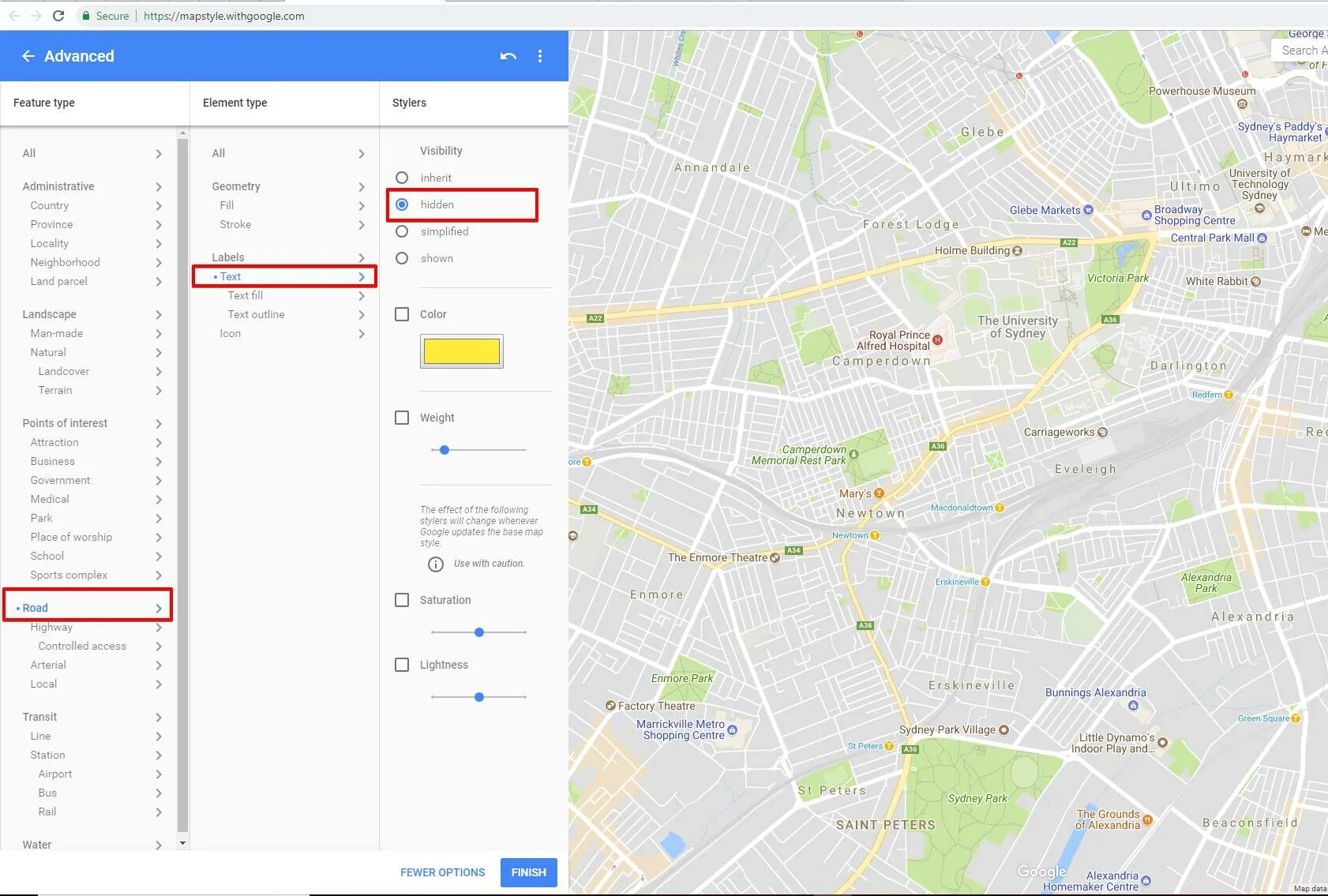
Task: Click the Factory Theatre map pin
Action: (x=610, y=706)
